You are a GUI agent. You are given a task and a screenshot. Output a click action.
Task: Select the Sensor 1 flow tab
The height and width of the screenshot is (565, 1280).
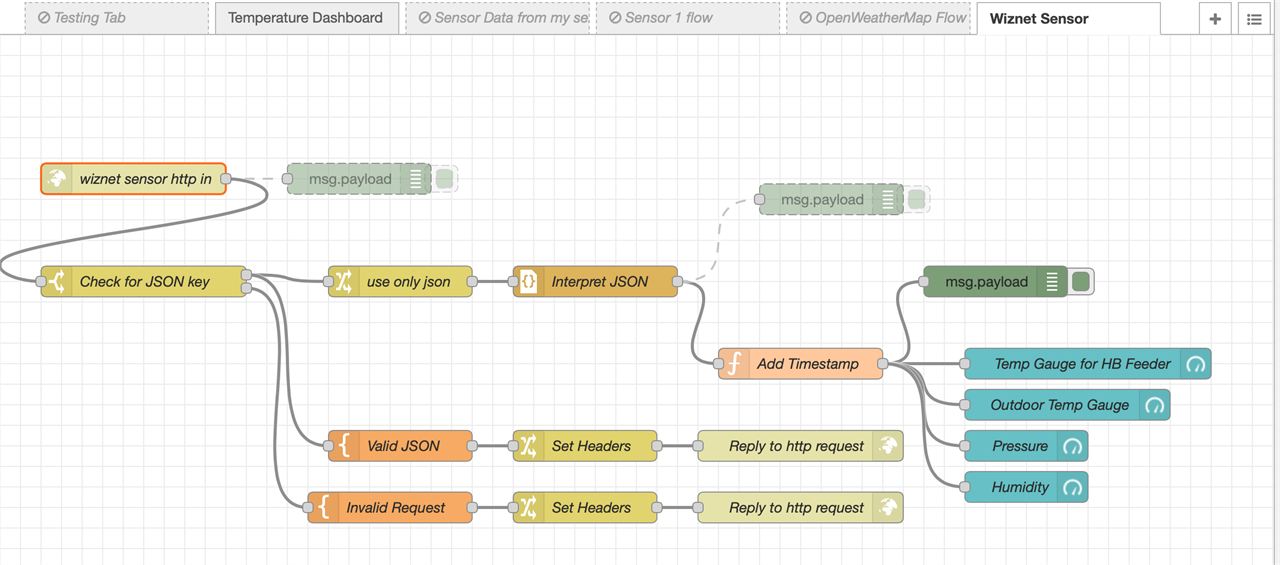click(688, 18)
